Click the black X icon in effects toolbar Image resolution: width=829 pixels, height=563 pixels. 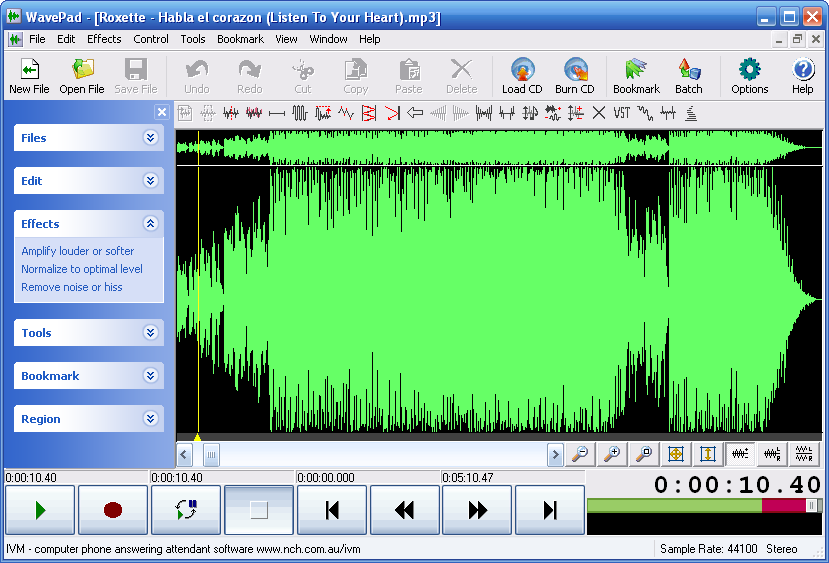tap(598, 113)
